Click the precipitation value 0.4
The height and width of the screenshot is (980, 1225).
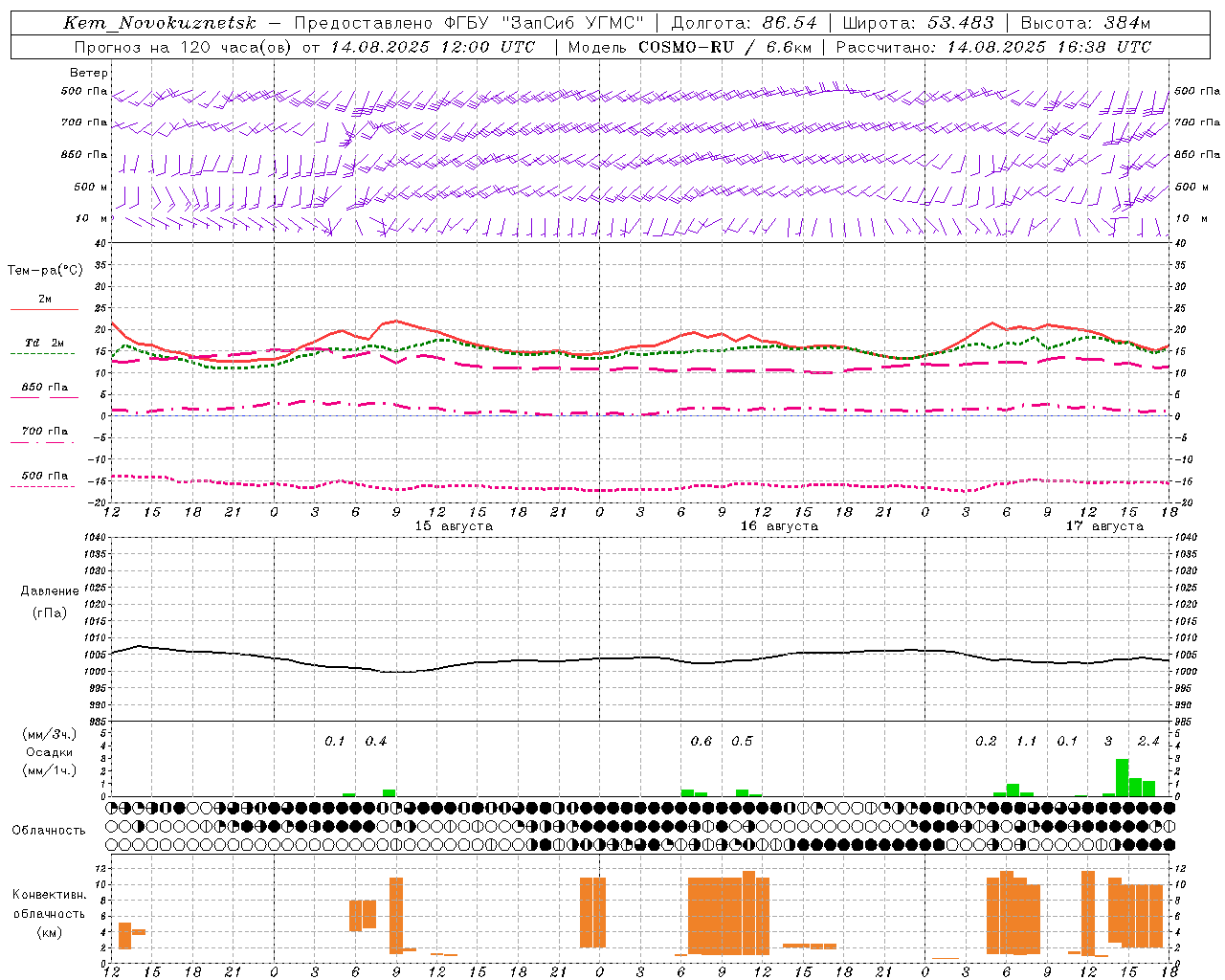tap(376, 741)
